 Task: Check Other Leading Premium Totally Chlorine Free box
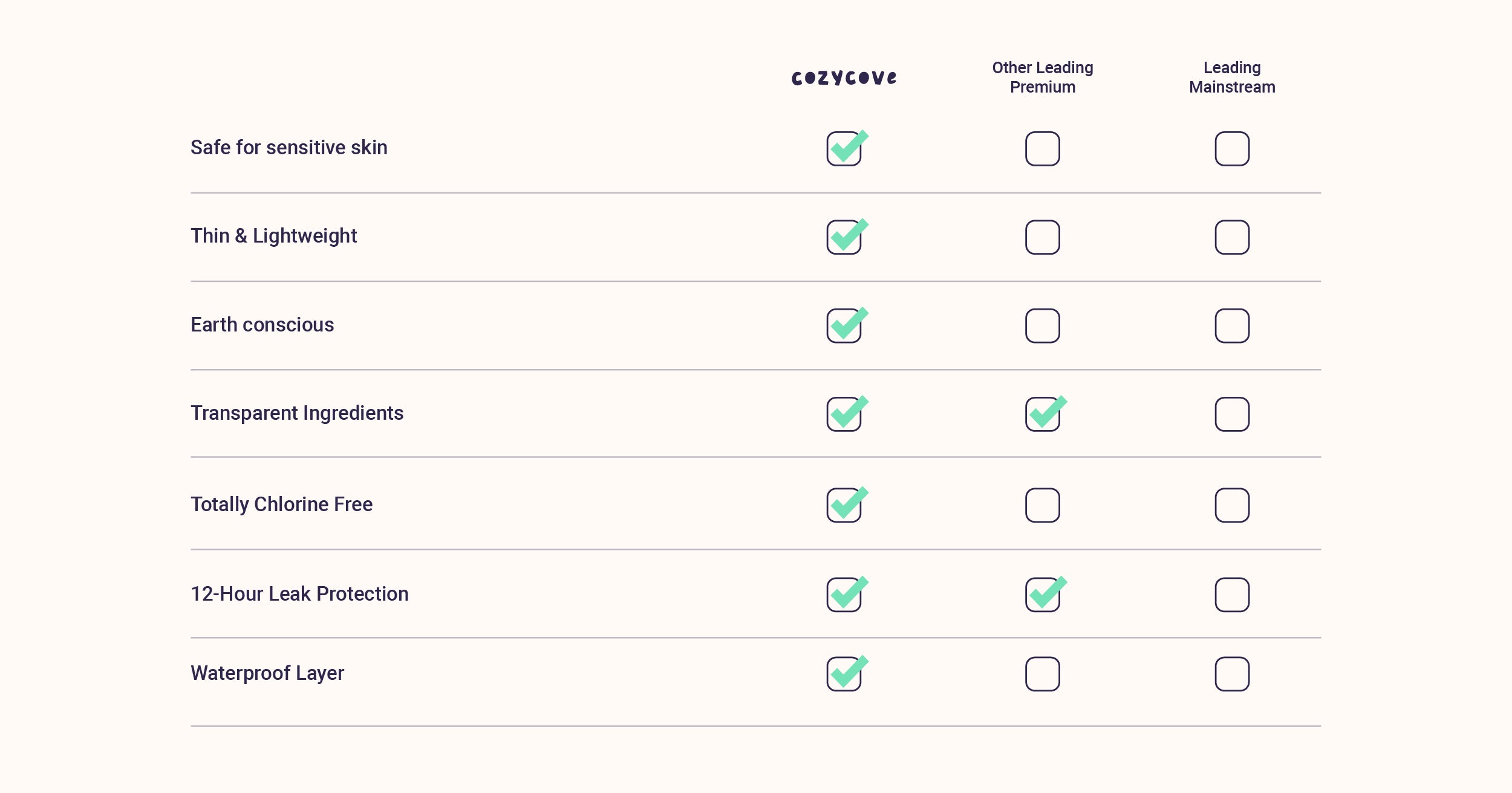pyautogui.click(x=1042, y=505)
